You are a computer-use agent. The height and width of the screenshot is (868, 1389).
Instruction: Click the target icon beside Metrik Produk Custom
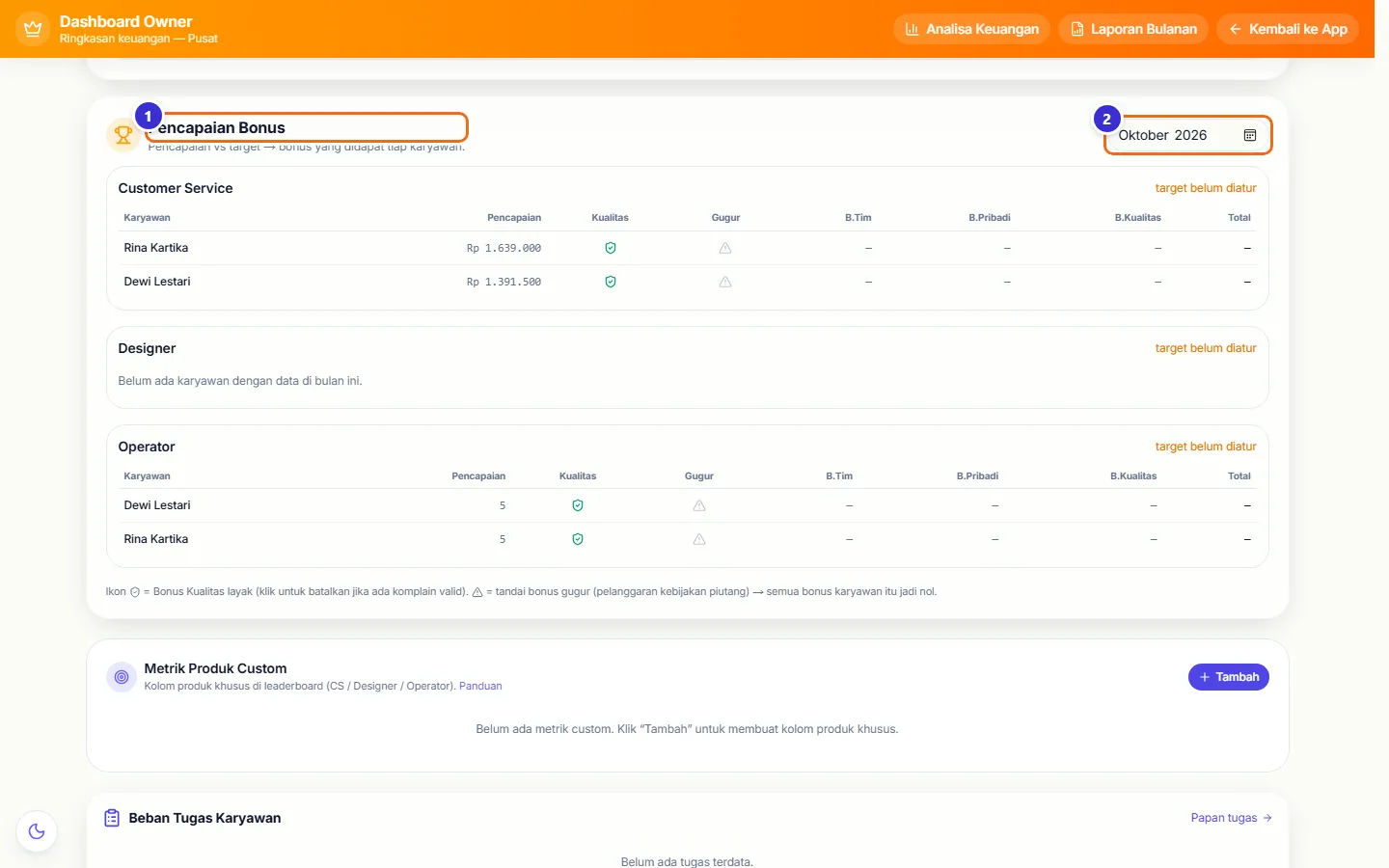click(x=122, y=677)
